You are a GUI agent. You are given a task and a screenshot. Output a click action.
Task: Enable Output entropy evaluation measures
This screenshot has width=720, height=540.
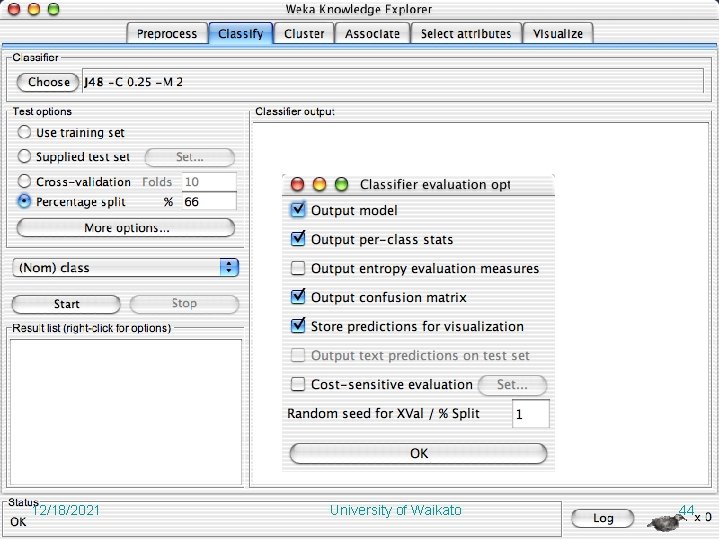[x=298, y=268]
